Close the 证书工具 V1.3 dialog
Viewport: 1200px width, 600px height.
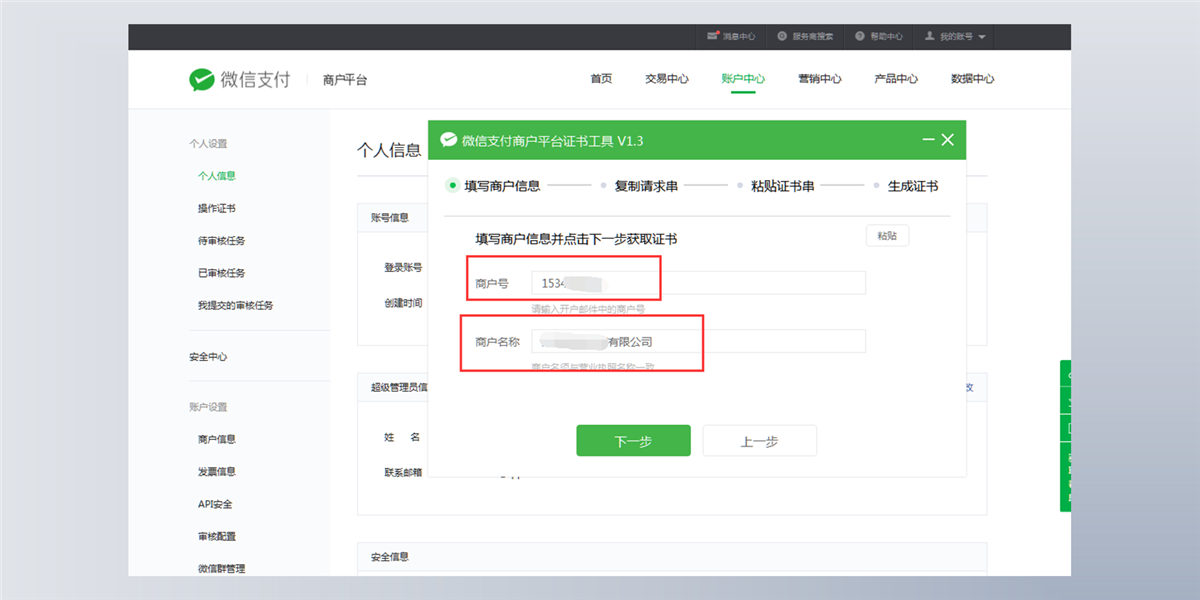[x=948, y=140]
